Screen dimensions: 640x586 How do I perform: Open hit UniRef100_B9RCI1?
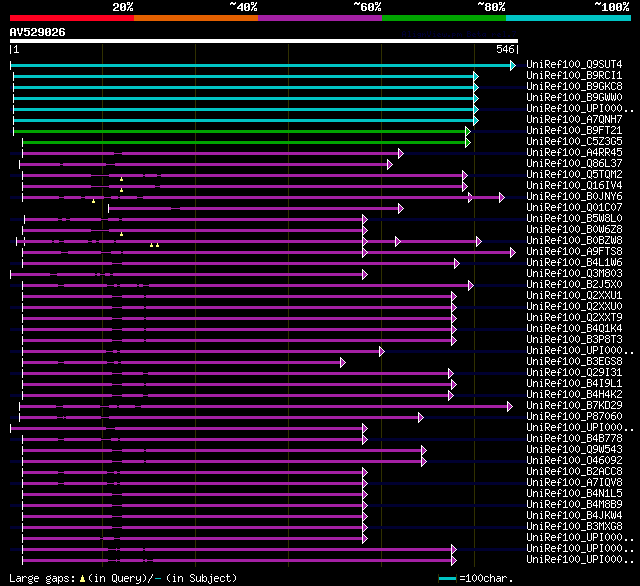pyautogui.click(x=574, y=75)
